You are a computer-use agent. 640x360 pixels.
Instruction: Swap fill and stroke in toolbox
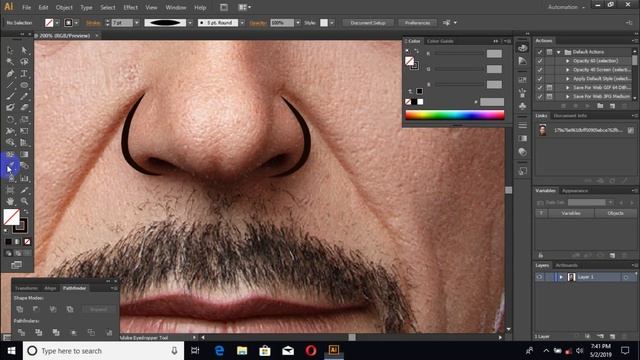pos(25,212)
